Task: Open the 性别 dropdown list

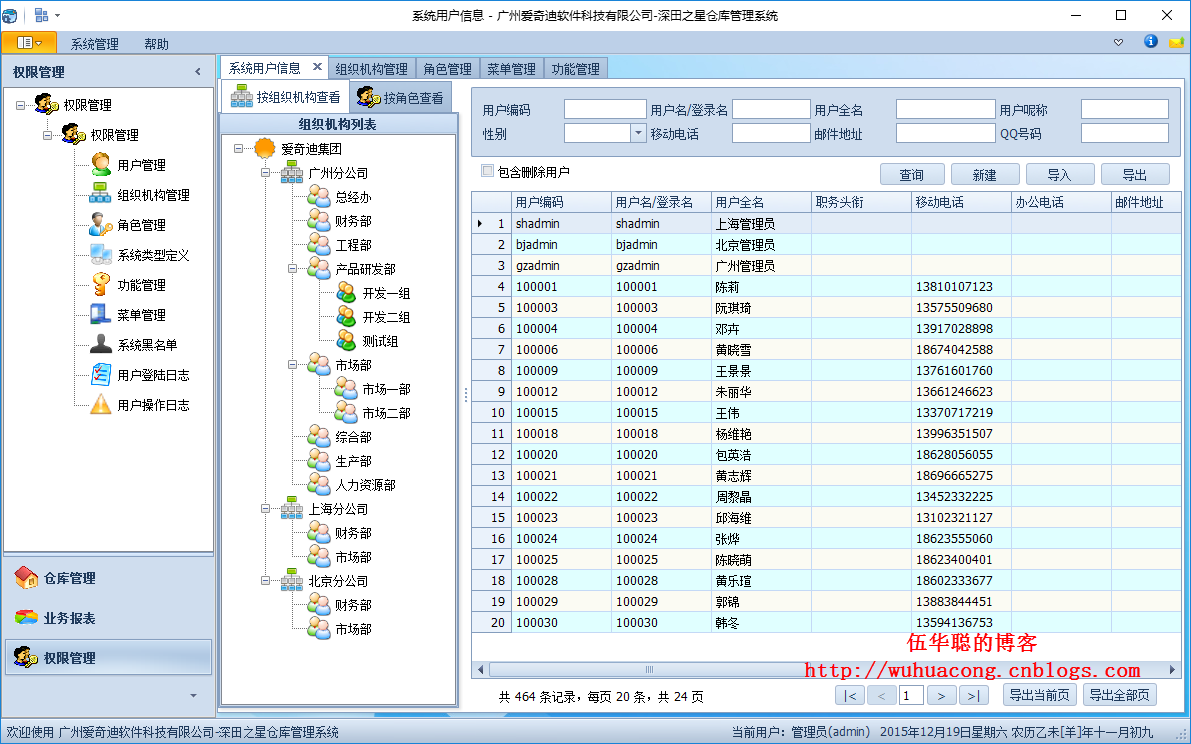Action: click(638, 133)
